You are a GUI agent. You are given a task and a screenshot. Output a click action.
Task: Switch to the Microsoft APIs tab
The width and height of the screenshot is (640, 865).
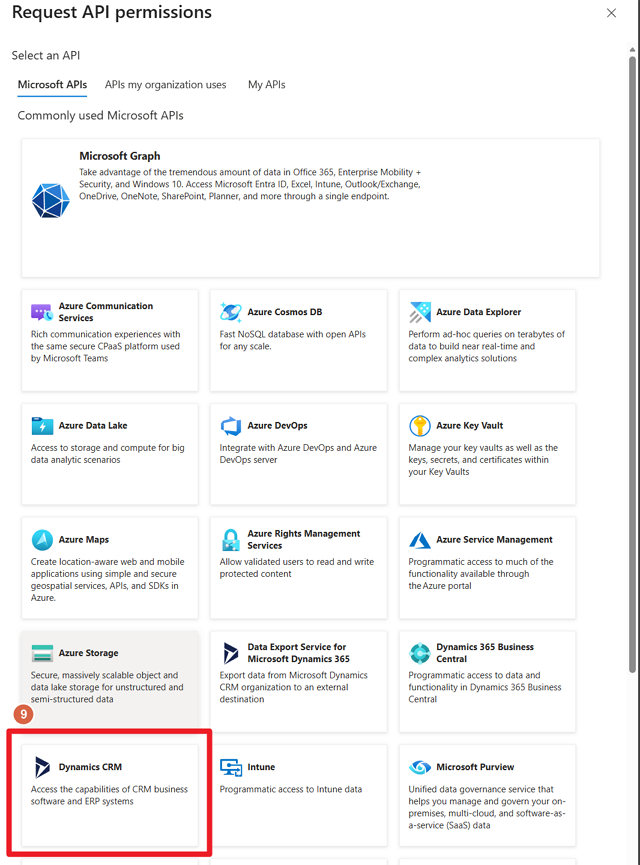pos(52,85)
